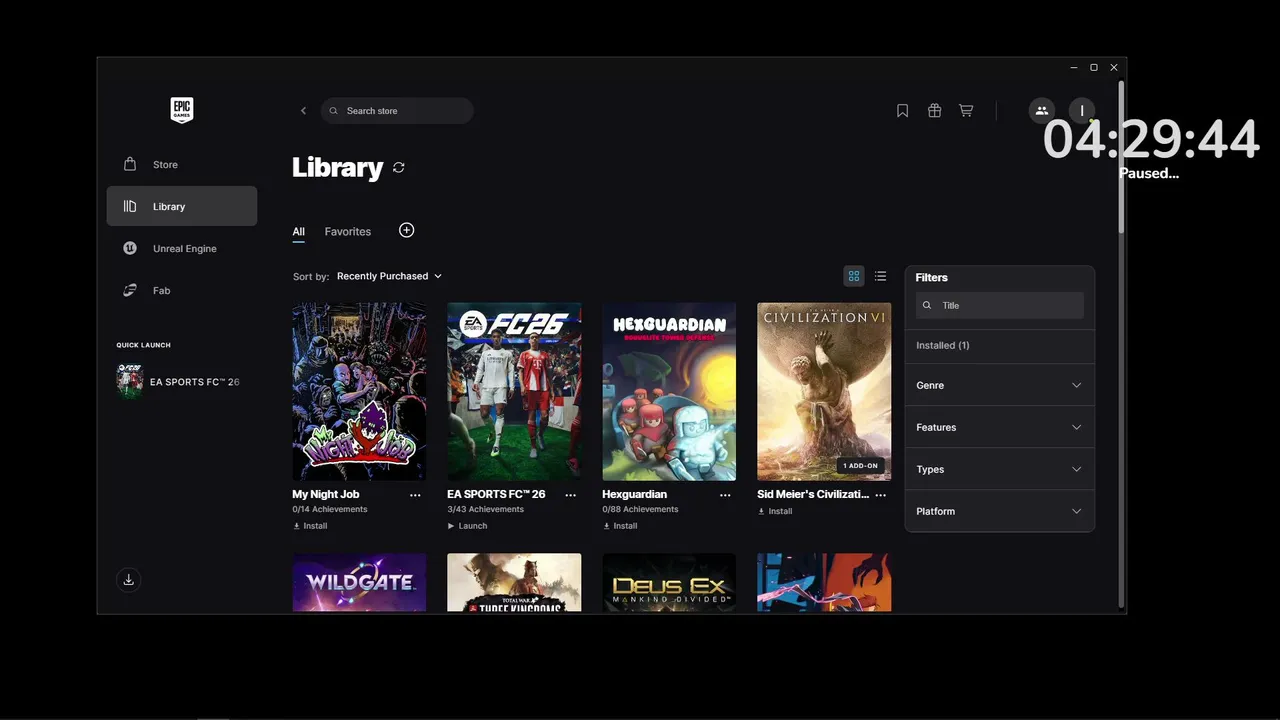
Task: Click the Epic Games logo
Action: 181,110
